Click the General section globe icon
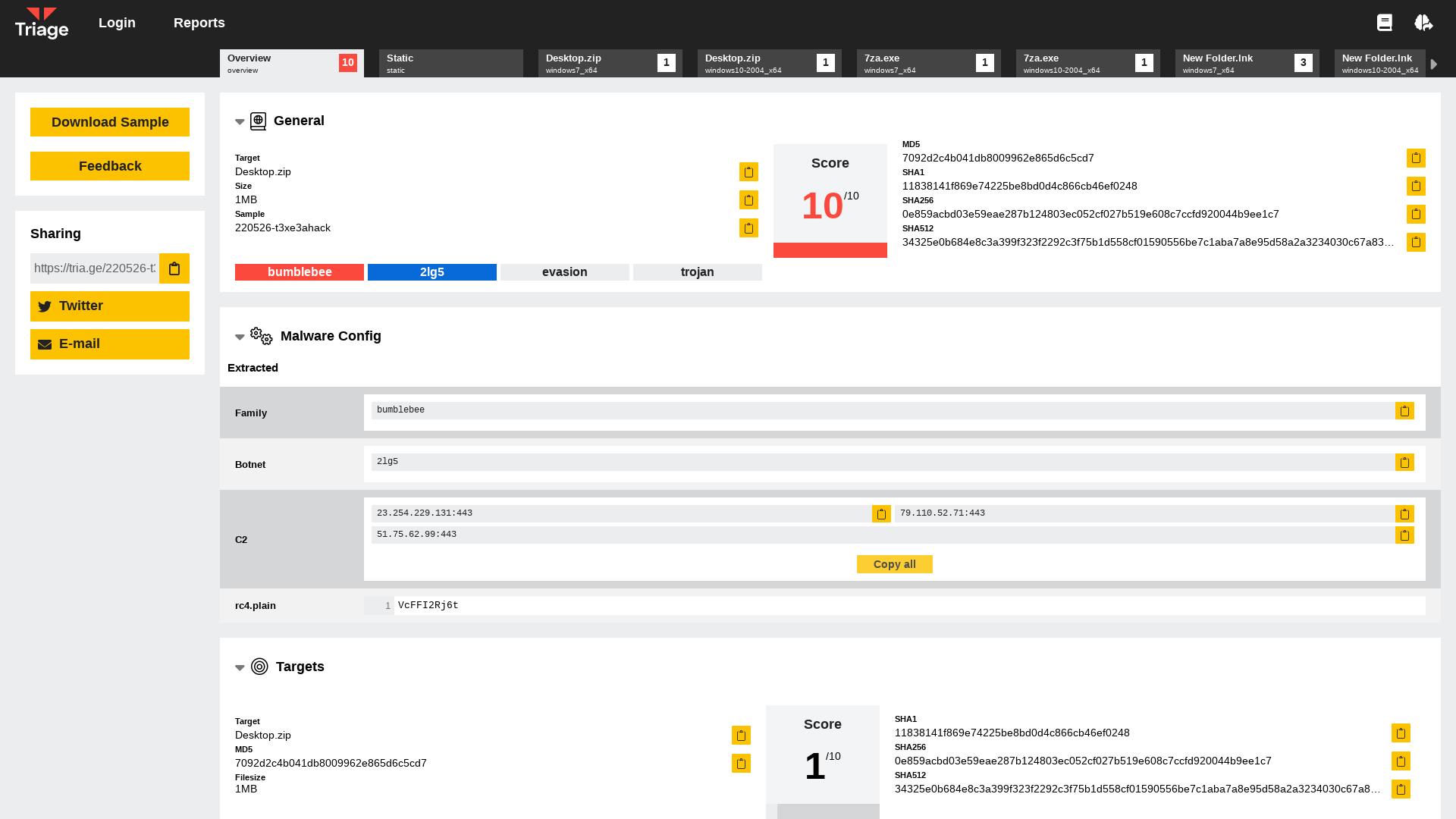Viewport: 1456px width, 819px height. pos(259,121)
